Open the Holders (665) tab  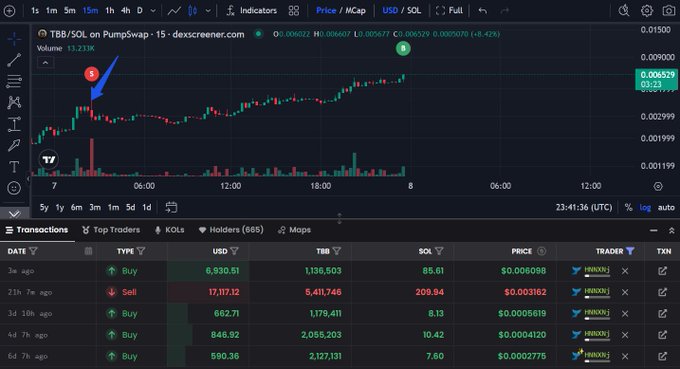click(231, 230)
